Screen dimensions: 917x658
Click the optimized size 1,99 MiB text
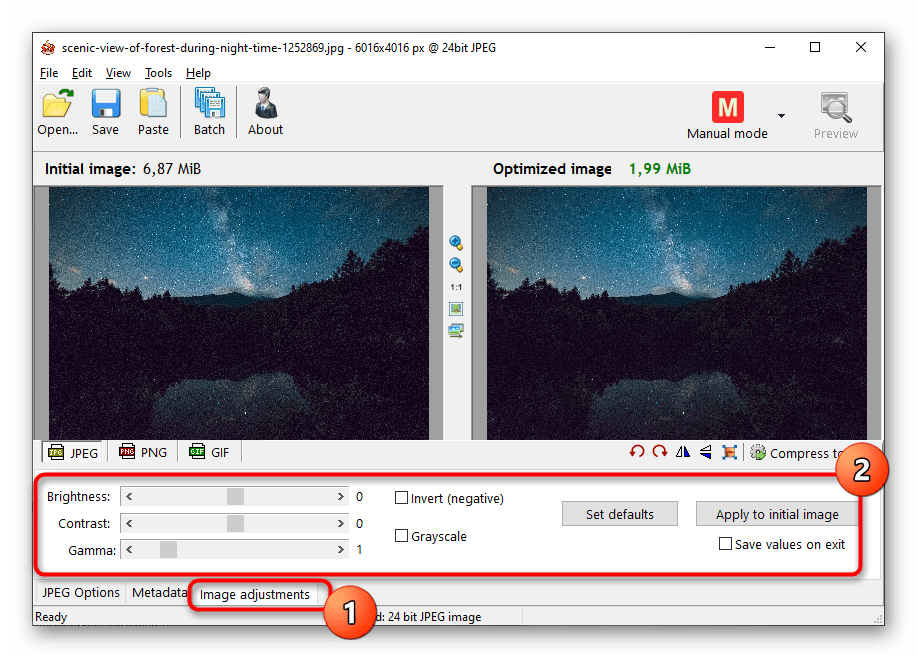(x=660, y=169)
